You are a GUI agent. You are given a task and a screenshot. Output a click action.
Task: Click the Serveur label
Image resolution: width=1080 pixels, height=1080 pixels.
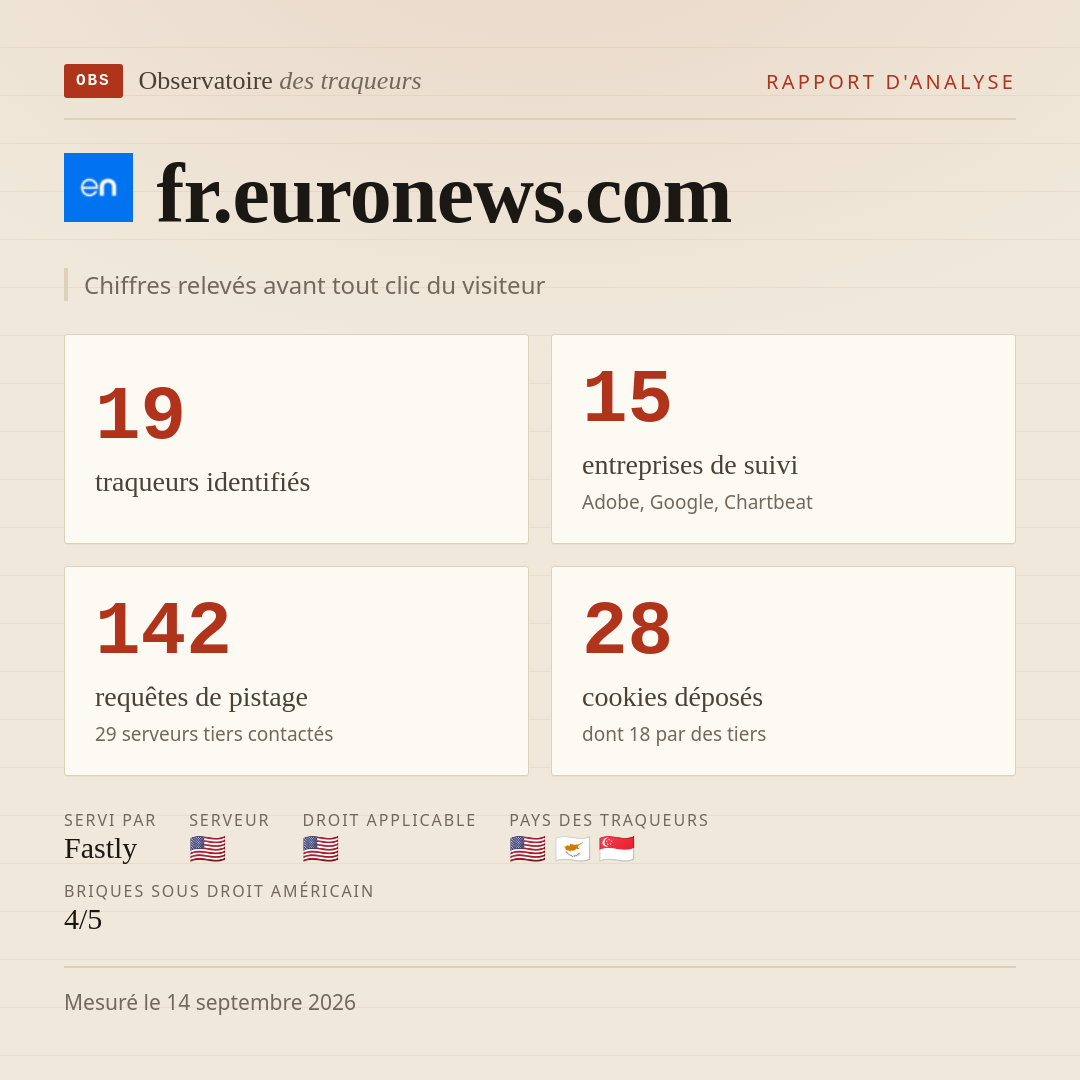click(x=229, y=820)
